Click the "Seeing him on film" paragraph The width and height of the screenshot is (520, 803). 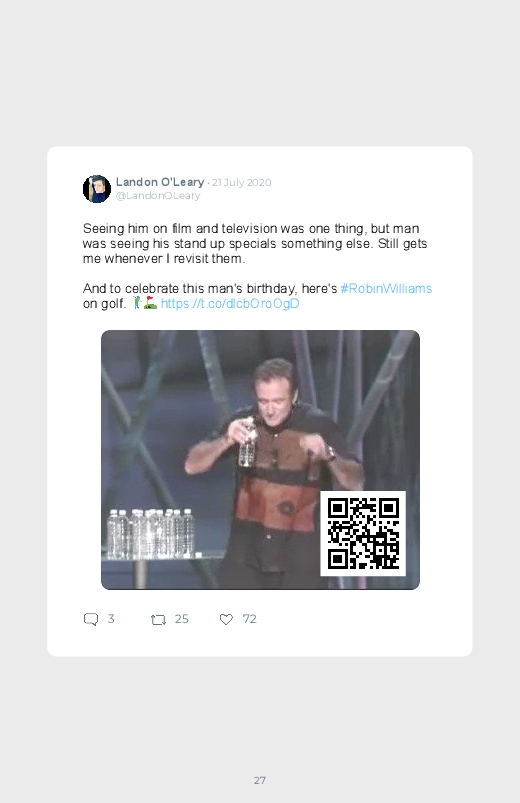click(255, 243)
